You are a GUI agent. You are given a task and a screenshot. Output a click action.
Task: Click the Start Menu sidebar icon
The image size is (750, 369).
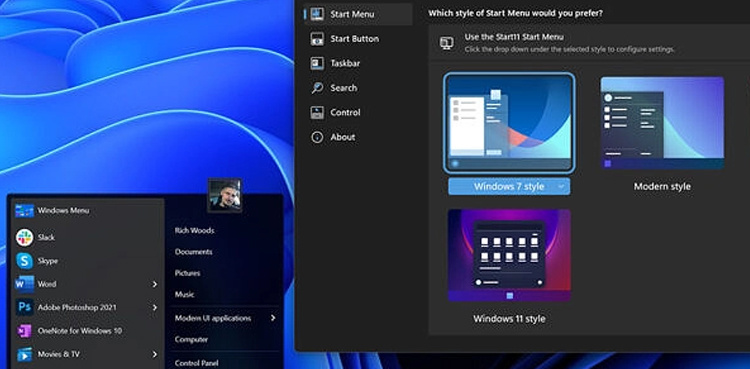317,14
